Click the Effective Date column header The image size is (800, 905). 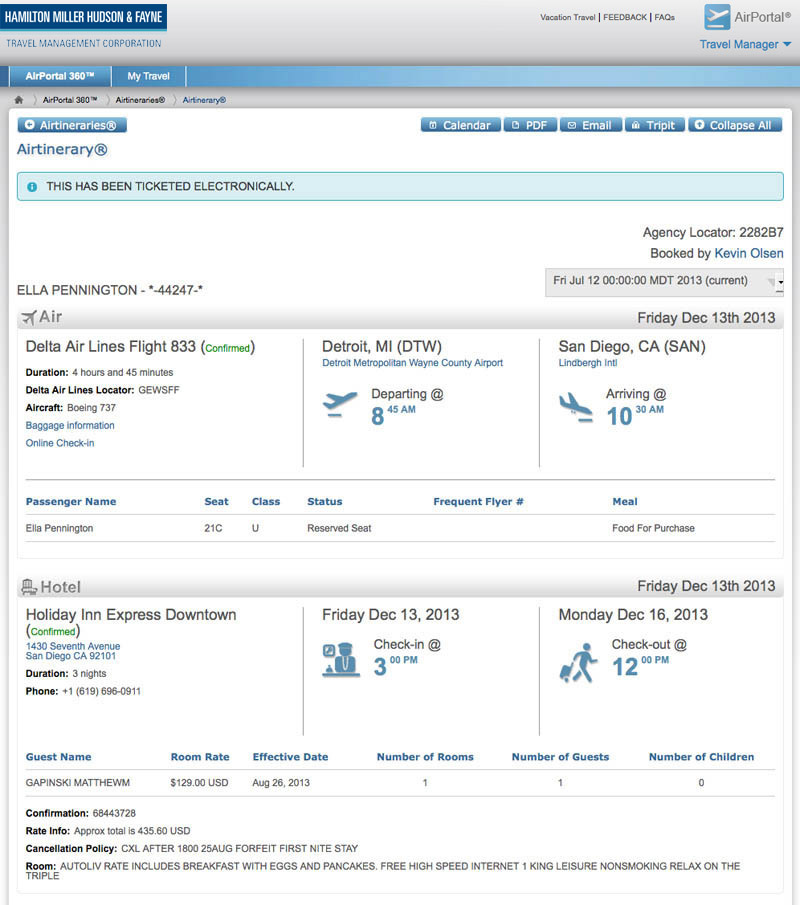pyautogui.click(x=290, y=757)
